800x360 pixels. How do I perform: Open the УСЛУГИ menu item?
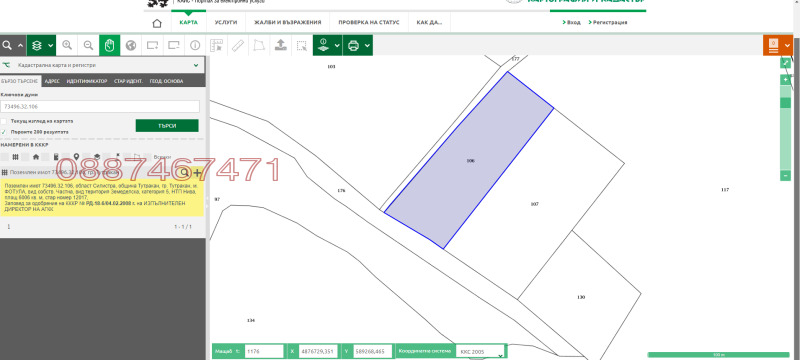point(226,22)
